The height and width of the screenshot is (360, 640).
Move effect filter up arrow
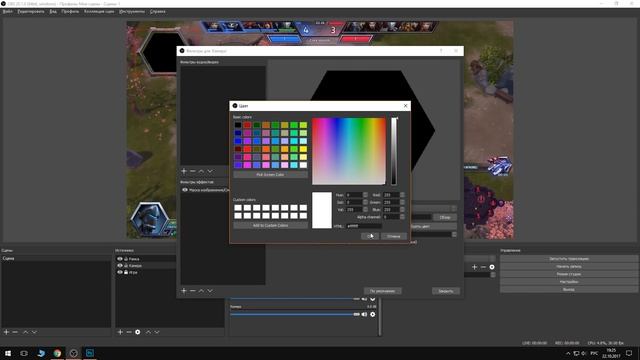tap(201, 291)
